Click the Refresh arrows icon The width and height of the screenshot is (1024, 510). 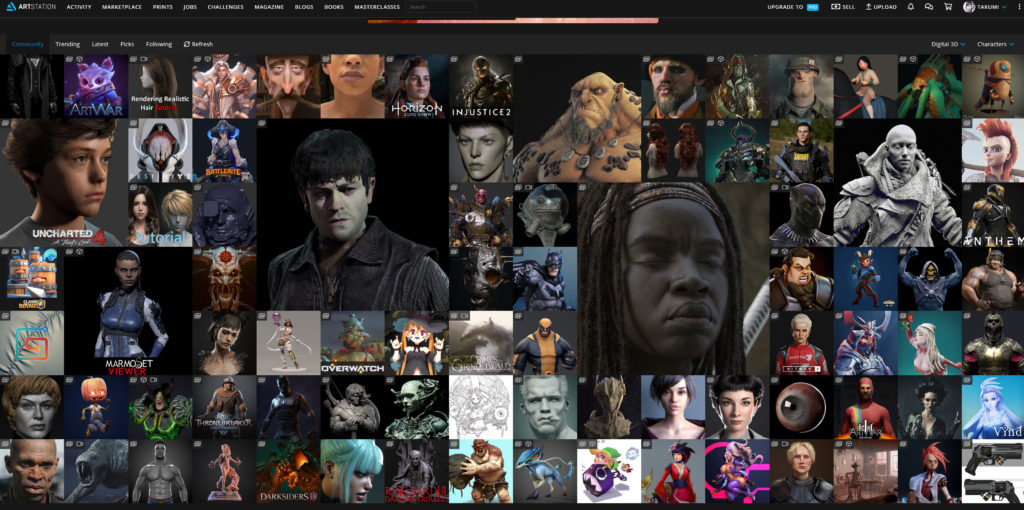[x=187, y=44]
